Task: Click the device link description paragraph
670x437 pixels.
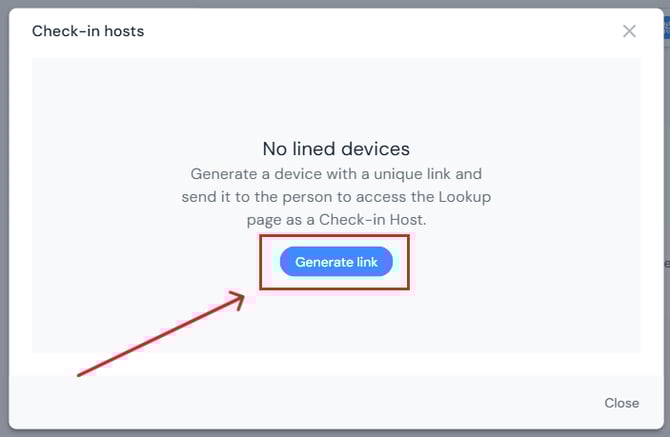Action: tap(336, 196)
